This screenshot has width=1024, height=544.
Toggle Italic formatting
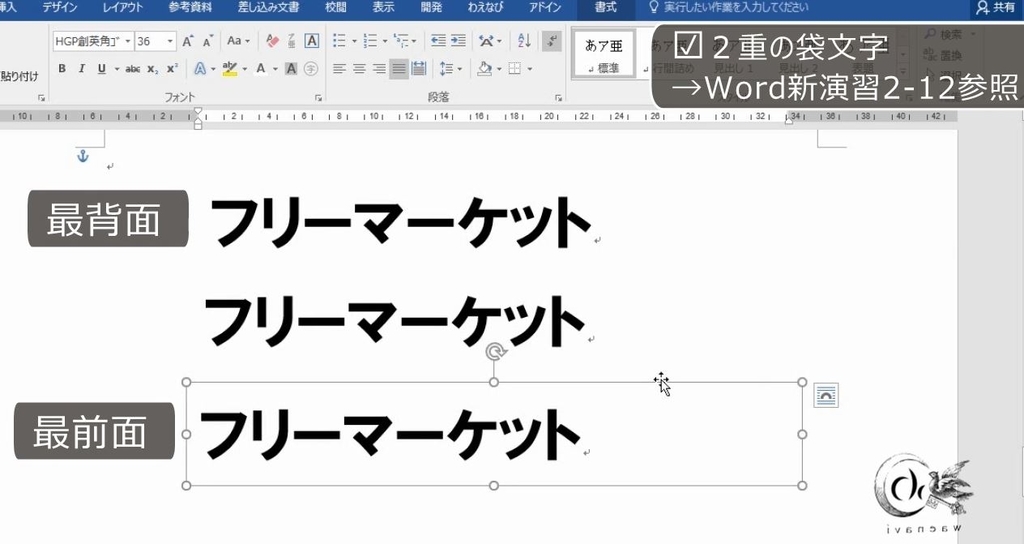click(x=82, y=69)
